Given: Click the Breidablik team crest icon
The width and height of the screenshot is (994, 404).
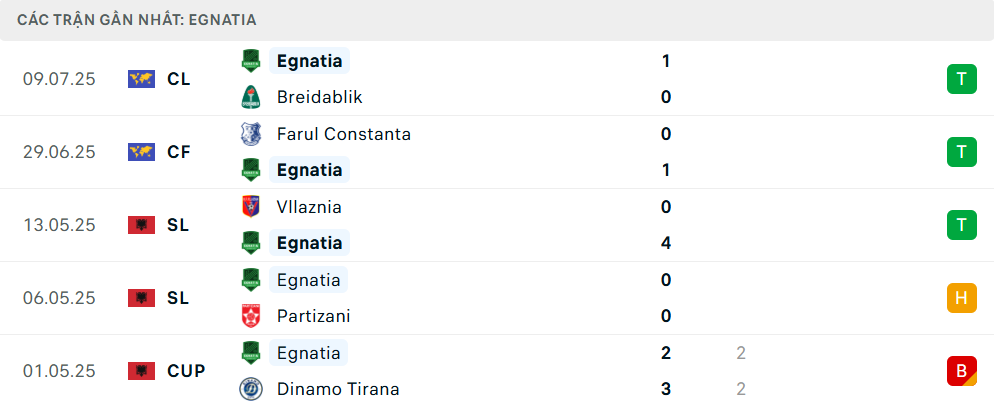Looking at the screenshot, I should point(251,97).
